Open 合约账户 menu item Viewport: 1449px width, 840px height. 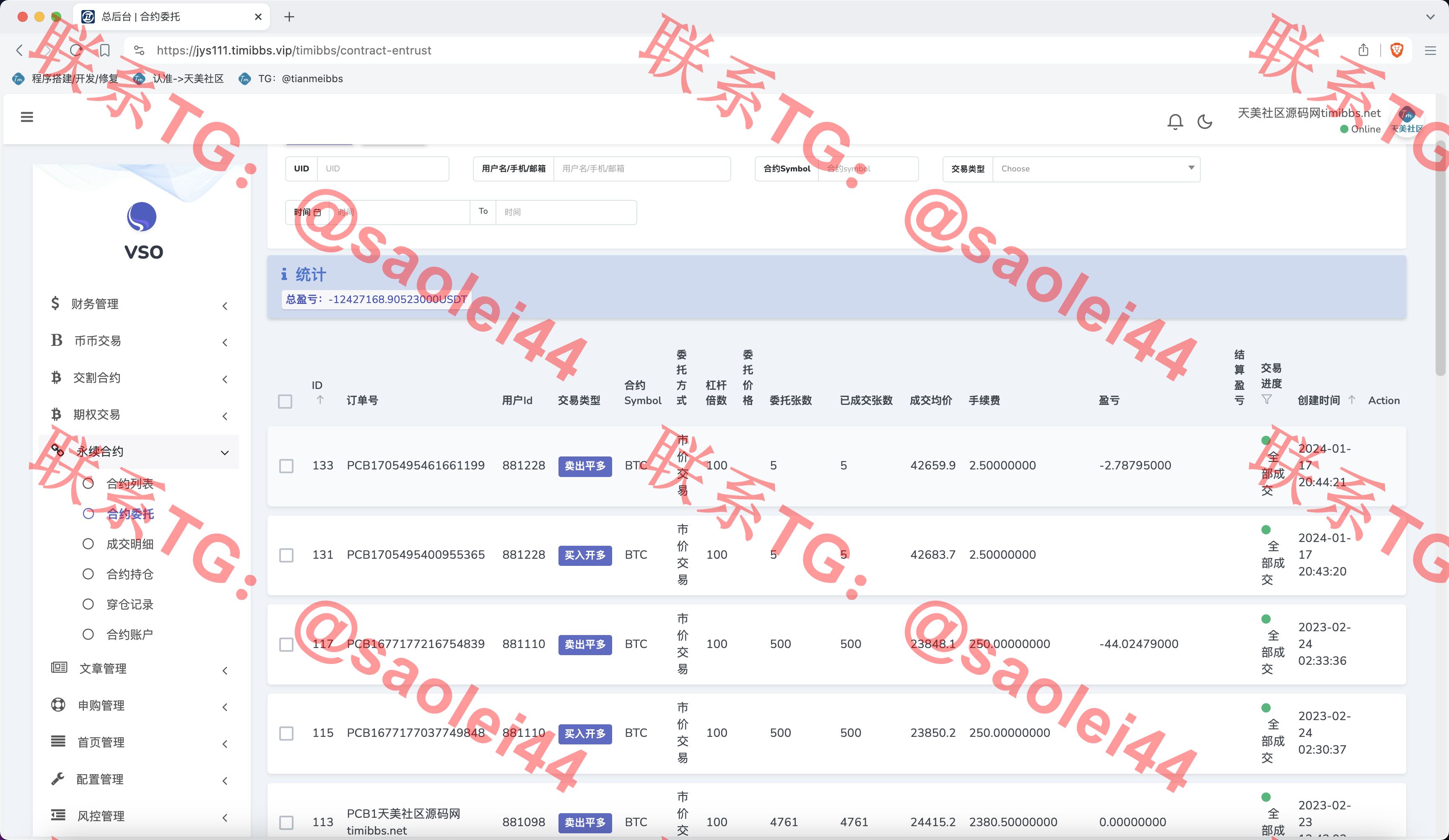tap(130, 634)
